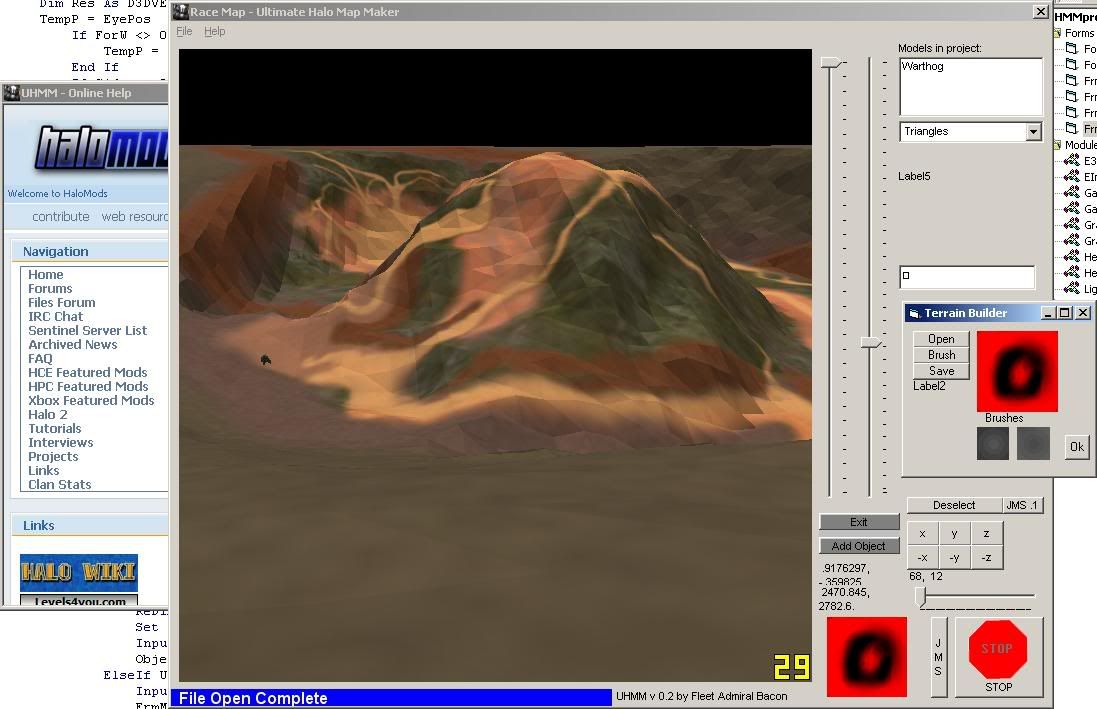Screen dimensions: 1097x709
Task: Select Warthog in Models in project list
Action: [x=922, y=66]
